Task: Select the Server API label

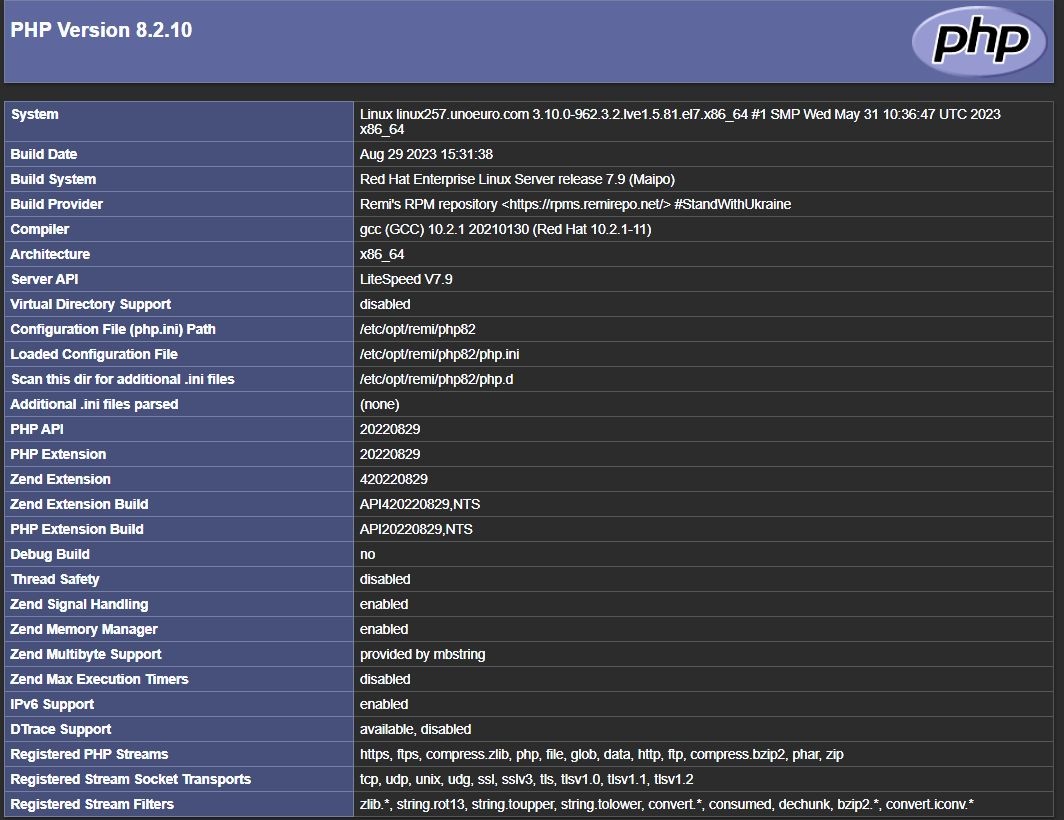Action: click(x=45, y=279)
